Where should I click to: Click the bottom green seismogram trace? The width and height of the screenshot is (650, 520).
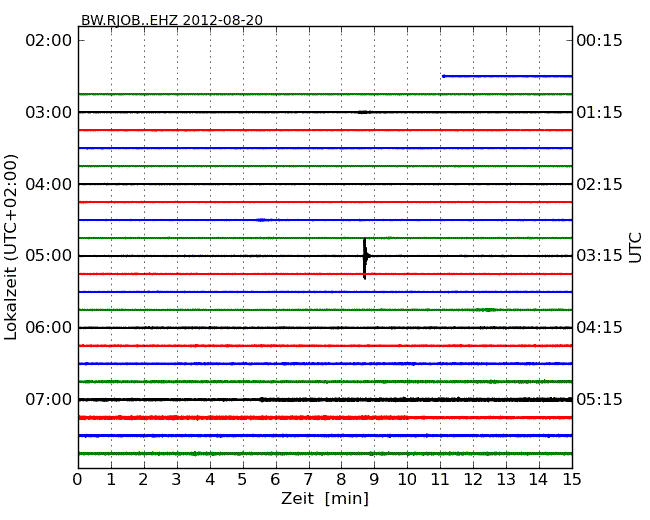click(x=325, y=454)
